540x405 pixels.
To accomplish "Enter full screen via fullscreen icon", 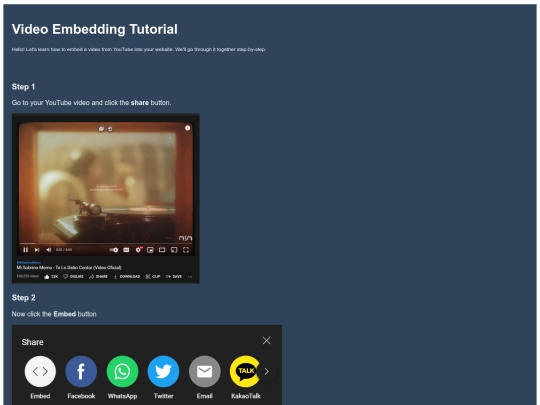I will tap(186, 250).
